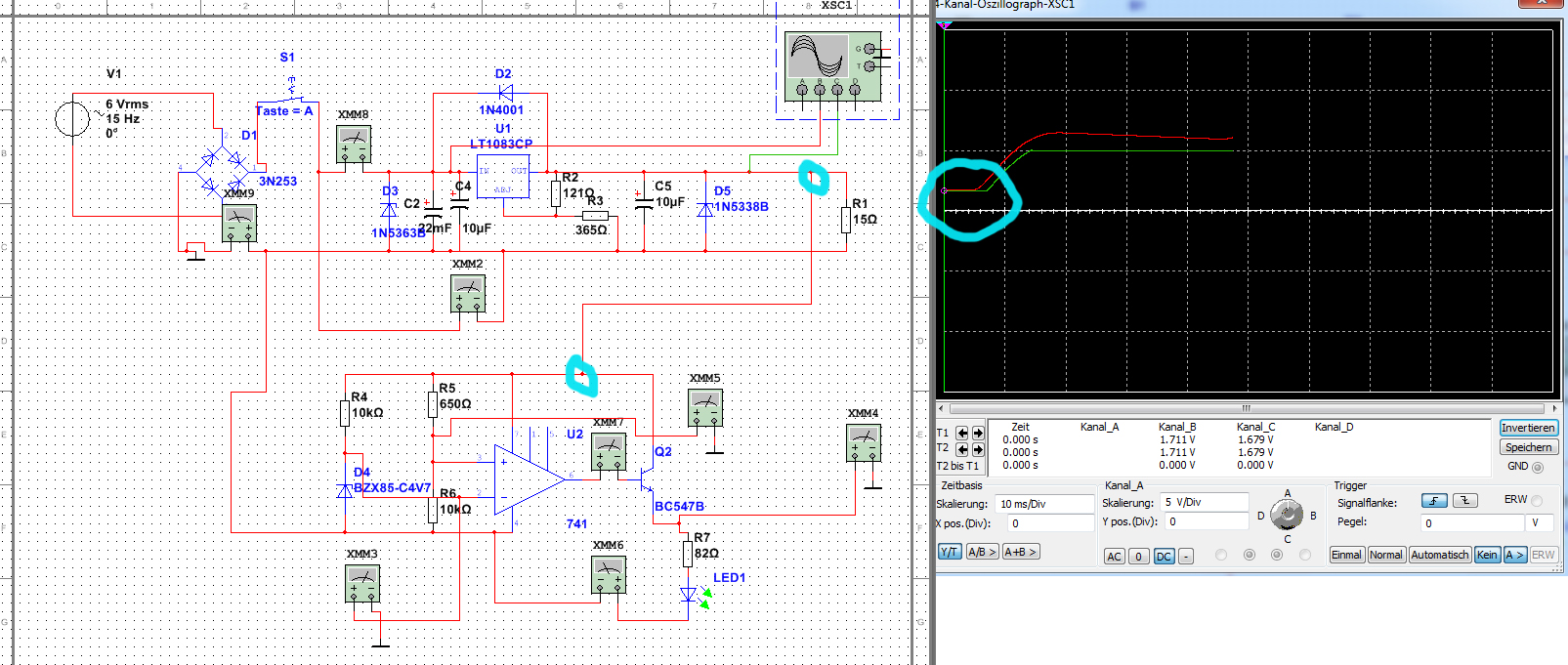Set trigger mode to Automatisch
This screenshot has height=665, width=1568.
(x=1439, y=555)
